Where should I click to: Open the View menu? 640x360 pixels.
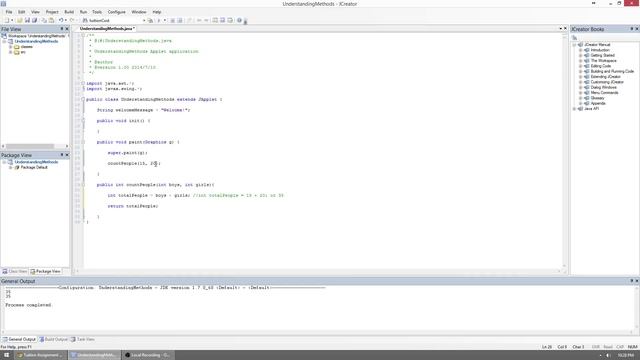[36, 12]
